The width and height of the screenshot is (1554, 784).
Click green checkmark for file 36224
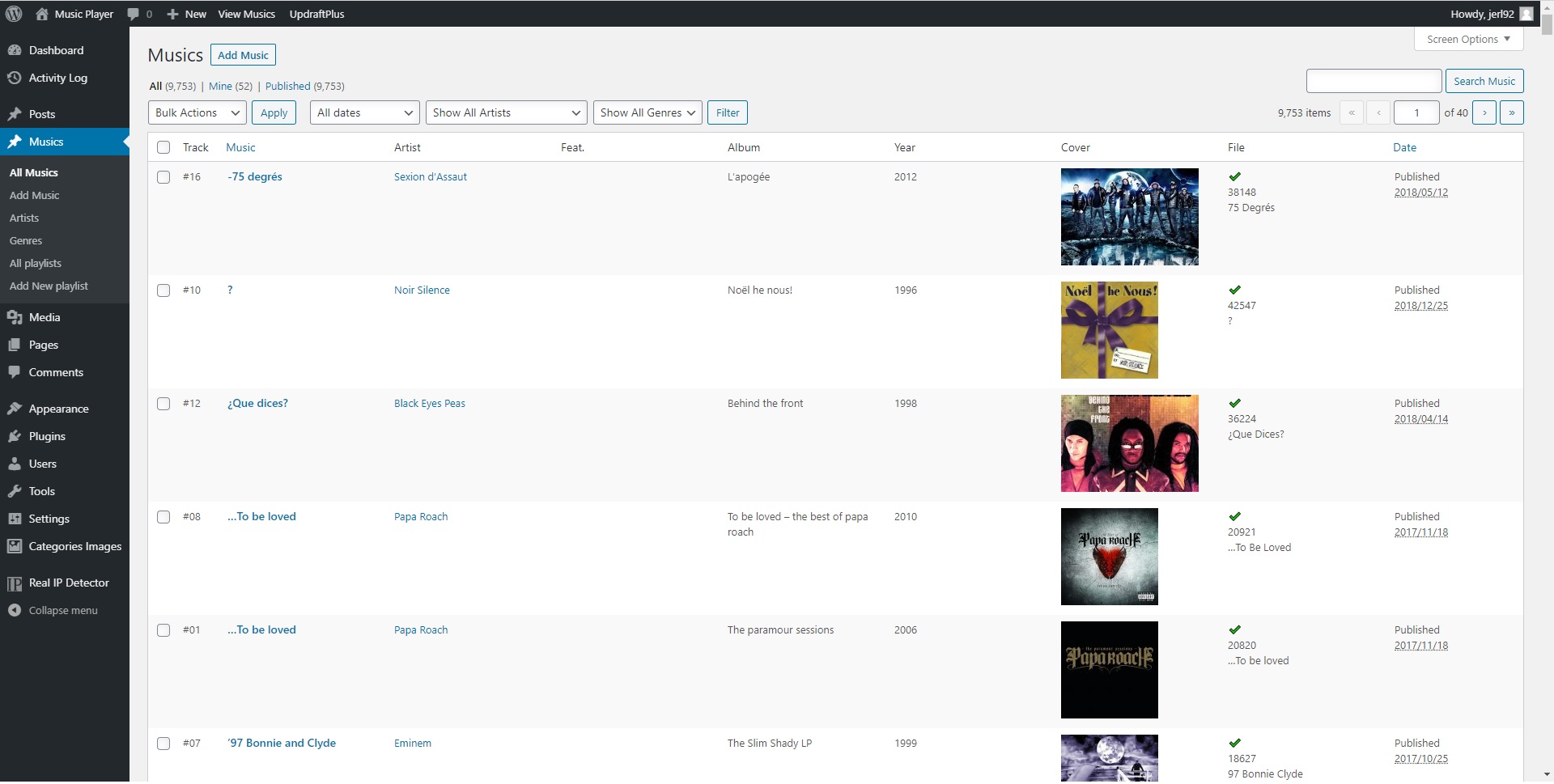(x=1235, y=403)
